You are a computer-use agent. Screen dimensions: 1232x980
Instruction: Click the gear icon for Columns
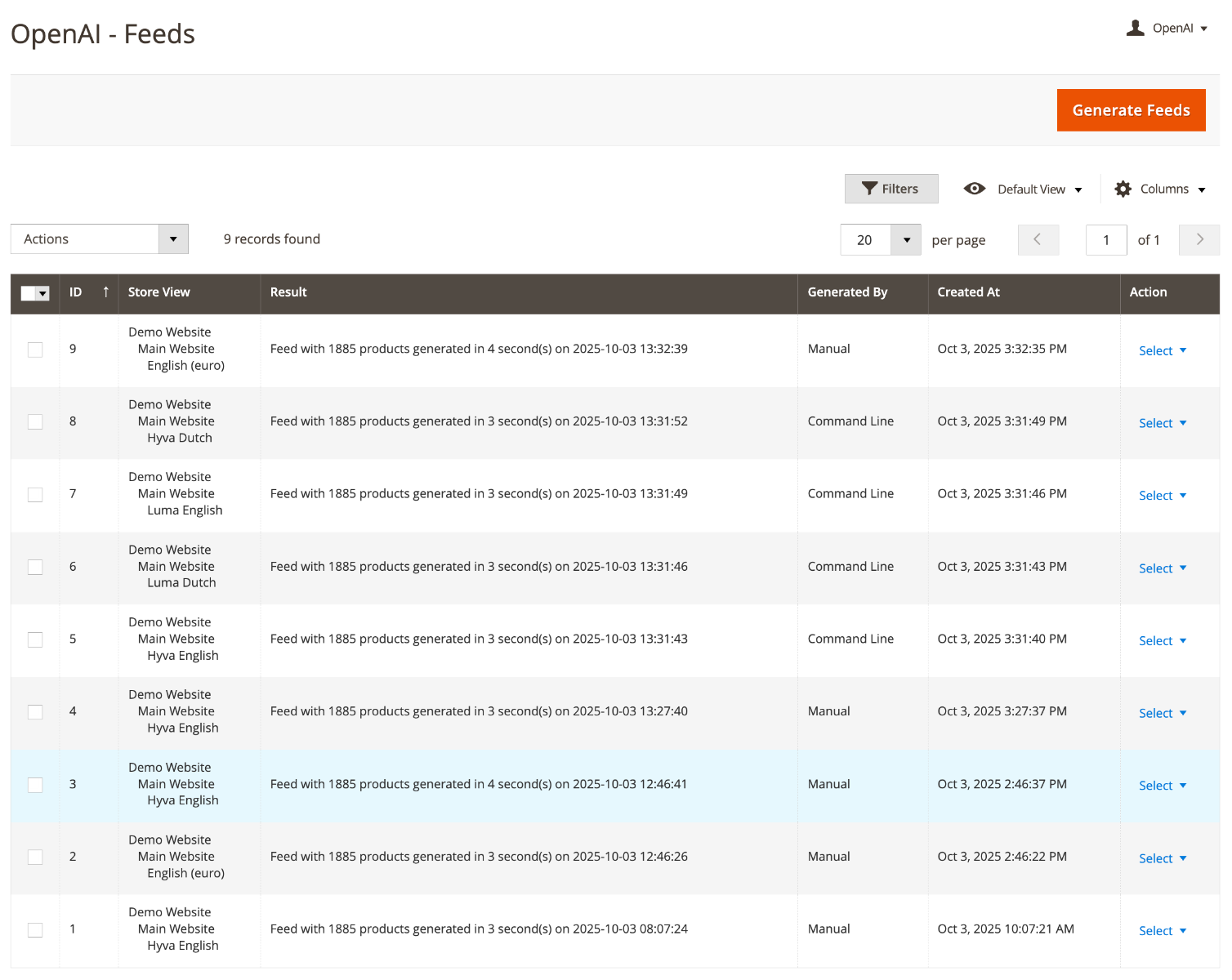click(1123, 189)
